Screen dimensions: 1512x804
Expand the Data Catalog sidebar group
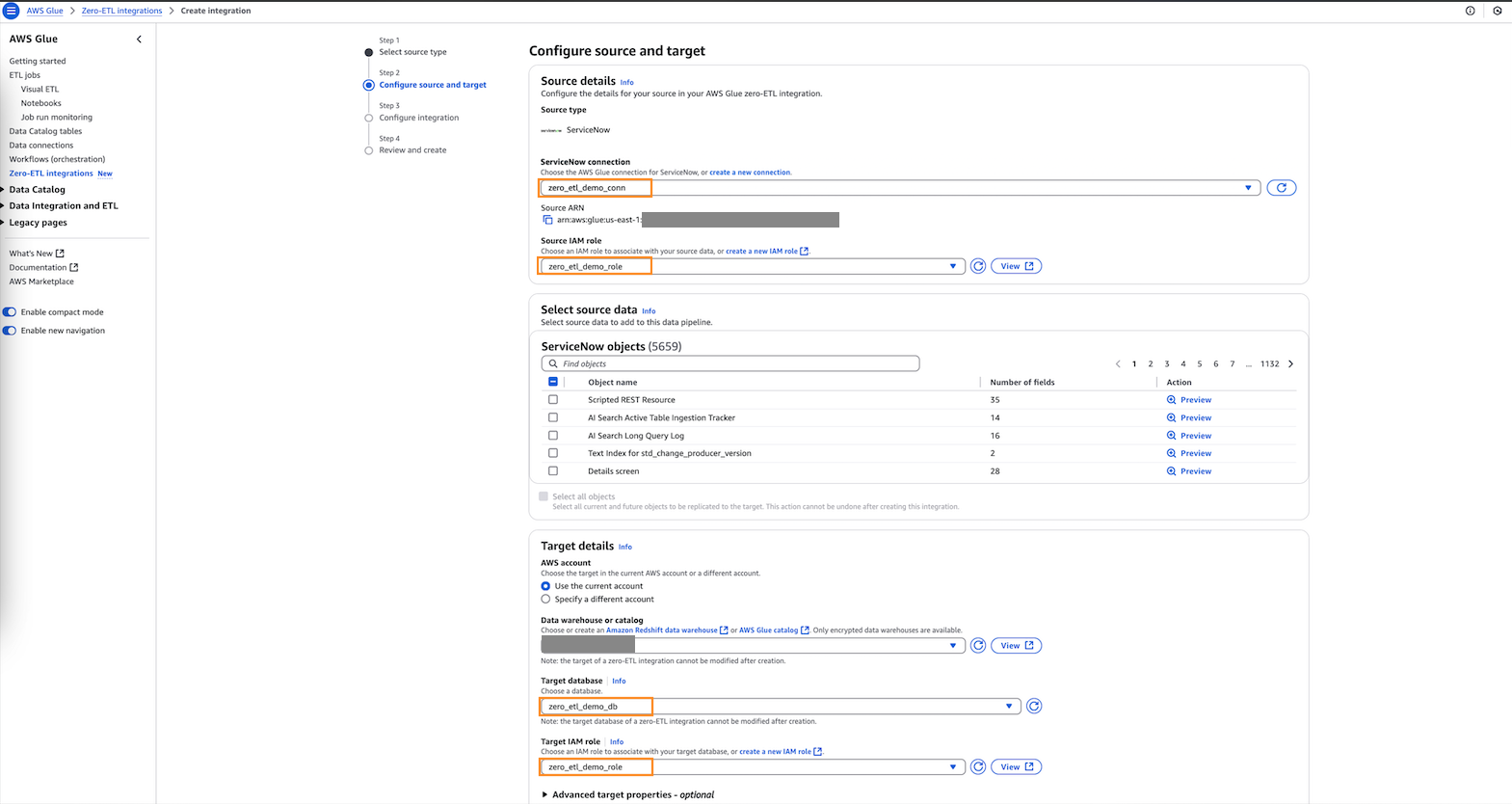coord(37,190)
